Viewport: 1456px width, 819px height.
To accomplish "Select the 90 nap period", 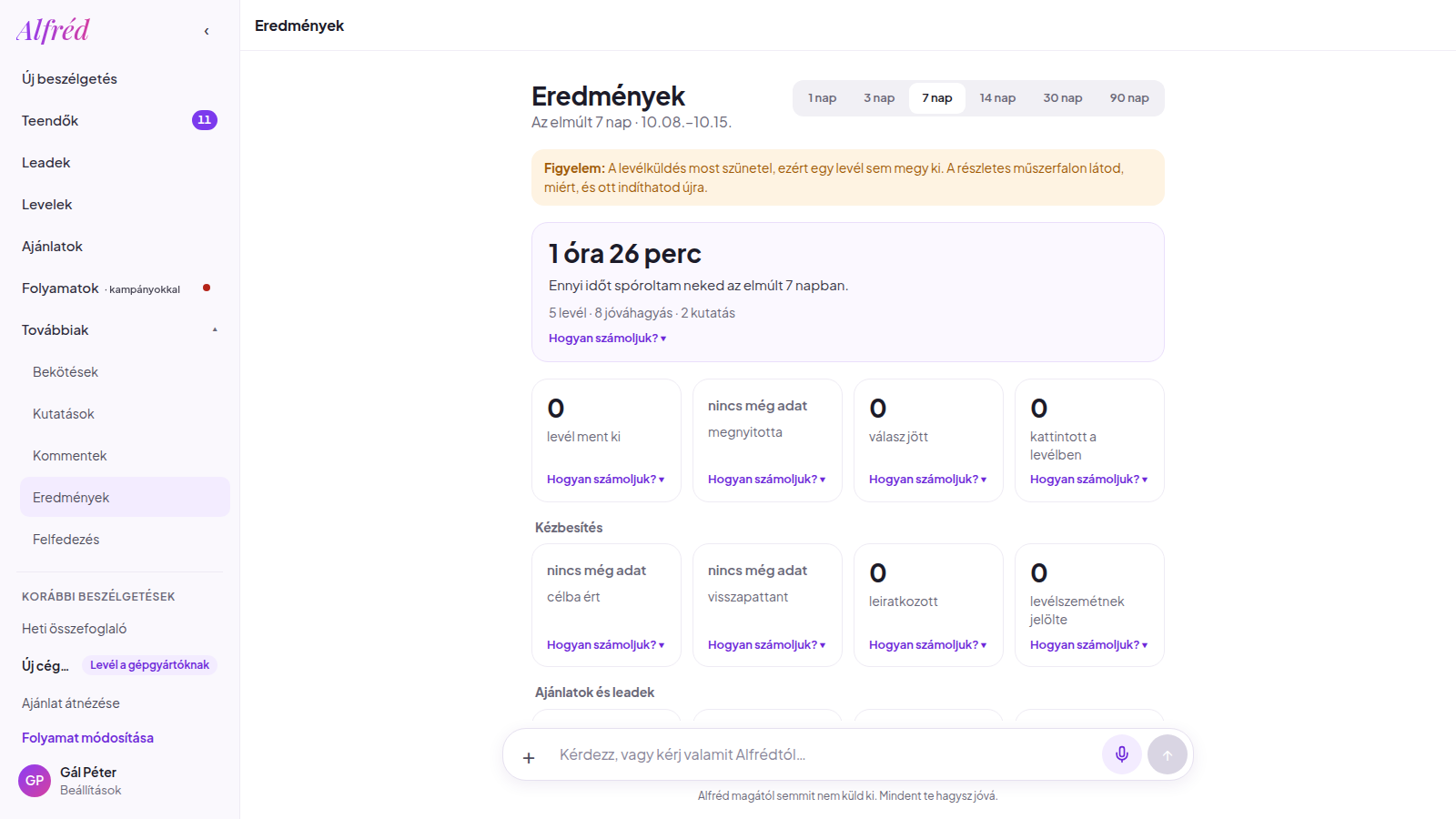I will coord(1129,98).
